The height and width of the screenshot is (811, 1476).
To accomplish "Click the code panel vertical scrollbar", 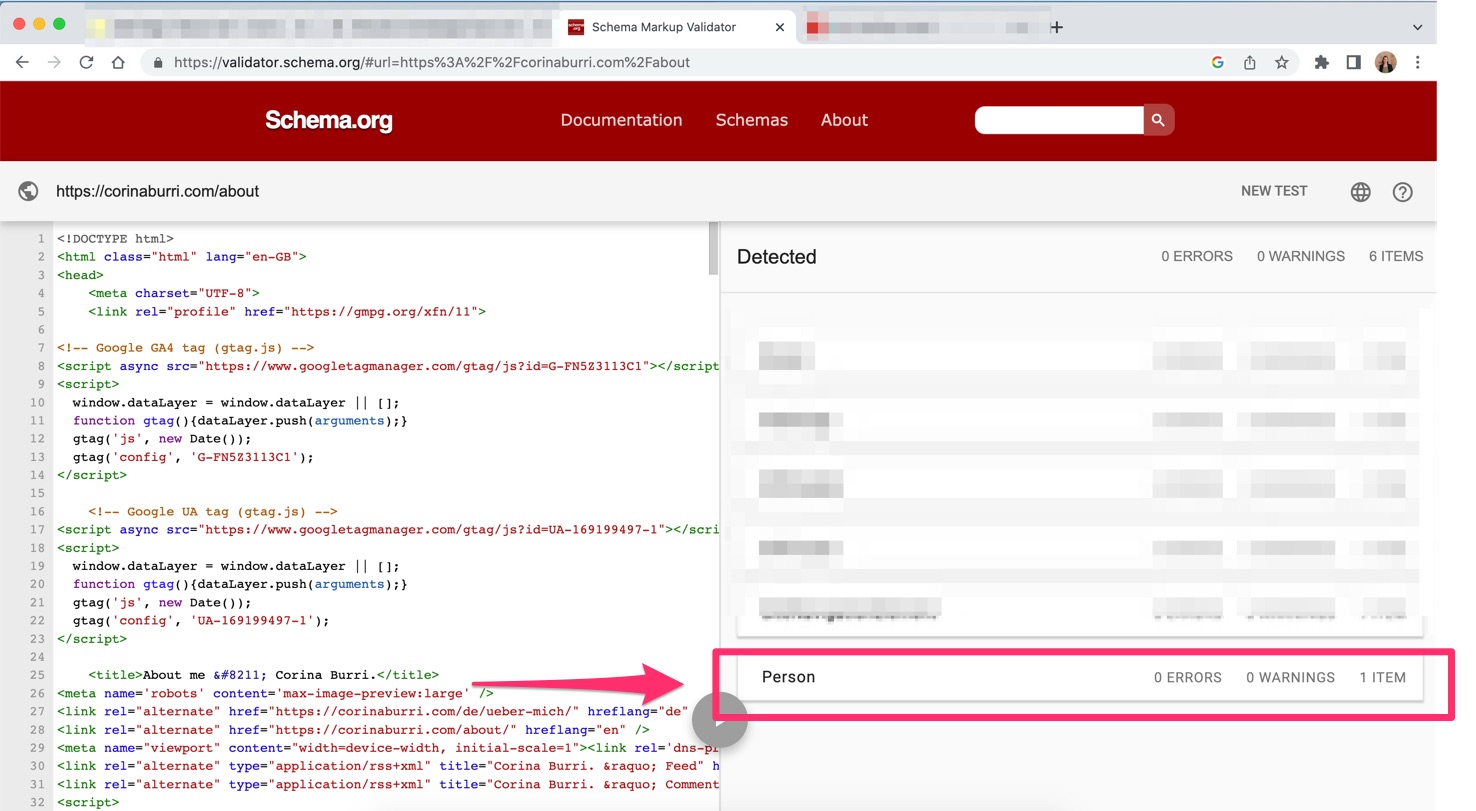I will (713, 248).
